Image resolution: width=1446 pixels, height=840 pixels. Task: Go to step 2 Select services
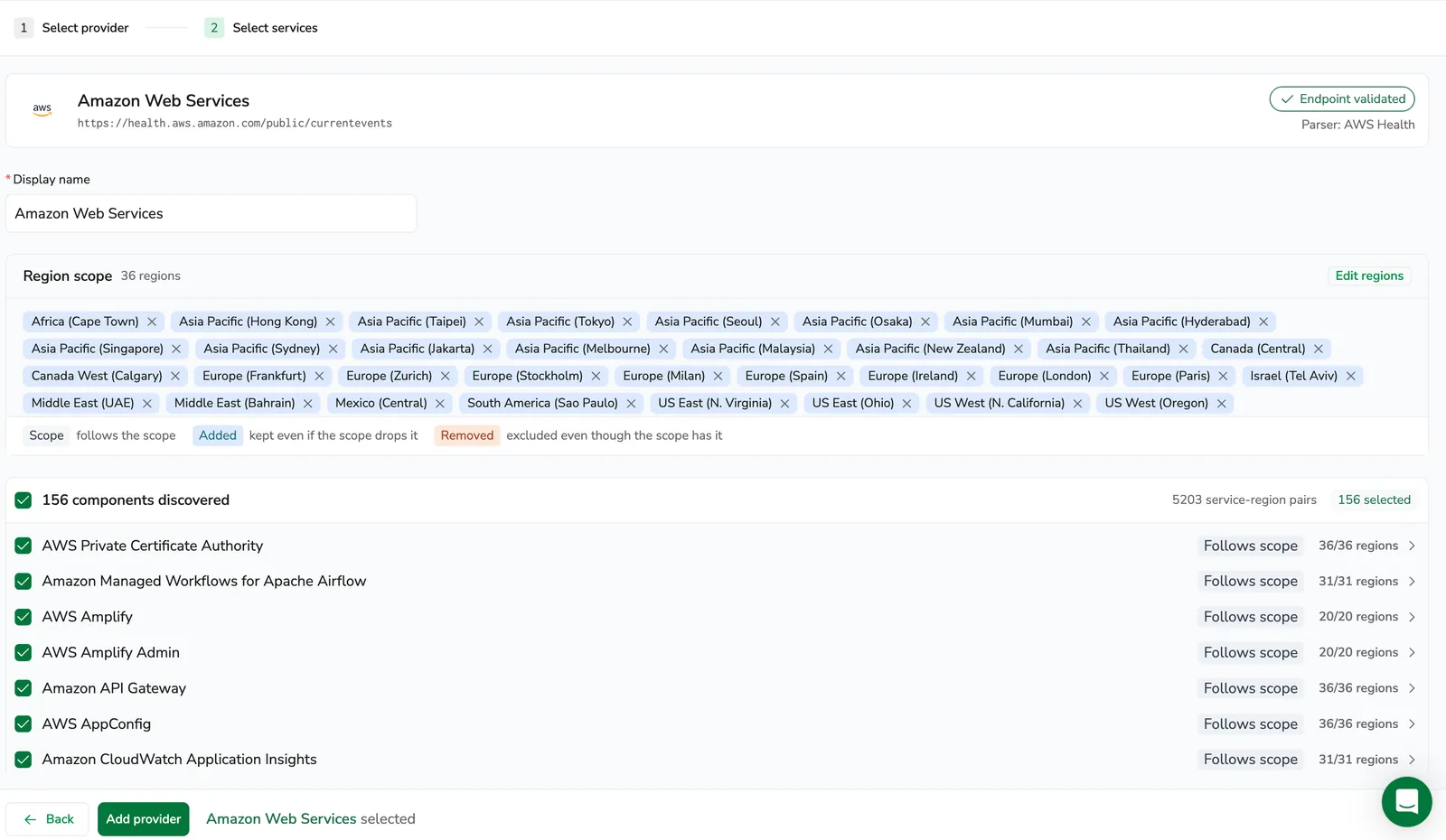(261, 28)
